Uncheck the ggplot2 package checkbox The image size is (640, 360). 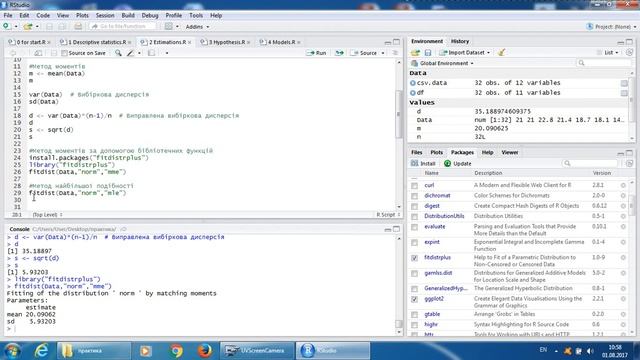415,299
